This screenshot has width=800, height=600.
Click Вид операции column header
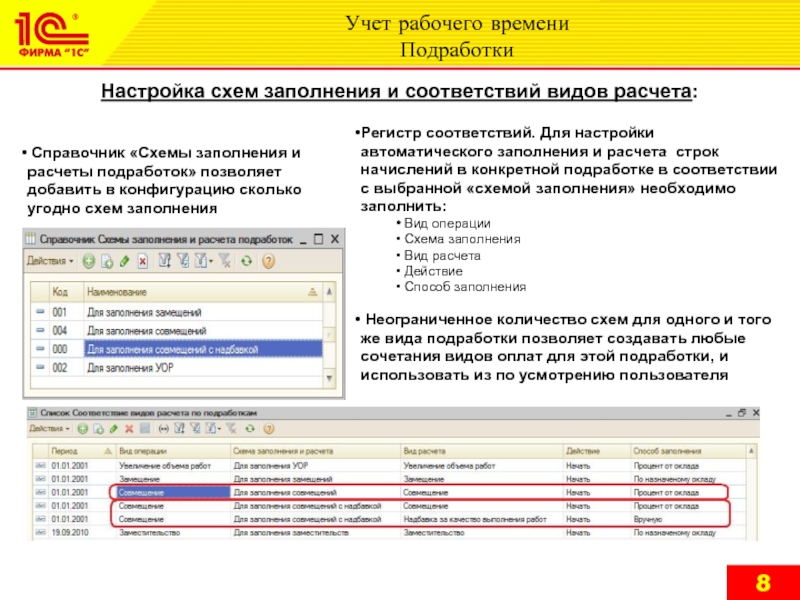tap(173, 451)
